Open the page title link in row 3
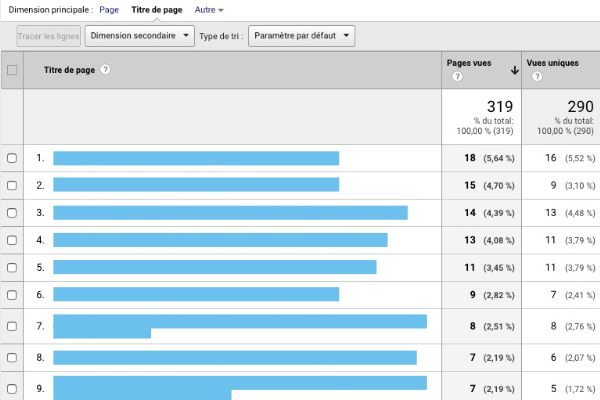The height and width of the screenshot is (400, 600). click(x=230, y=213)
